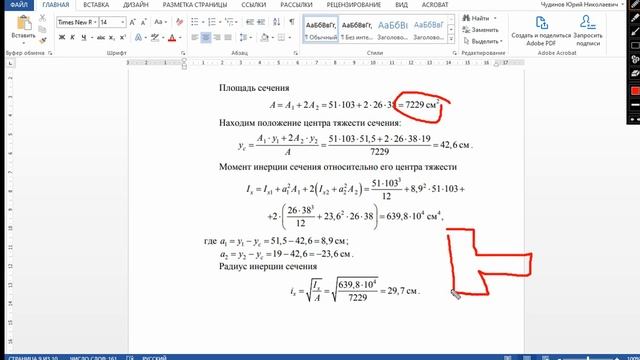Screen dimensions: 640x360
Task: Toggle Bold (Ж) formatting
Action: coord(62,38)
